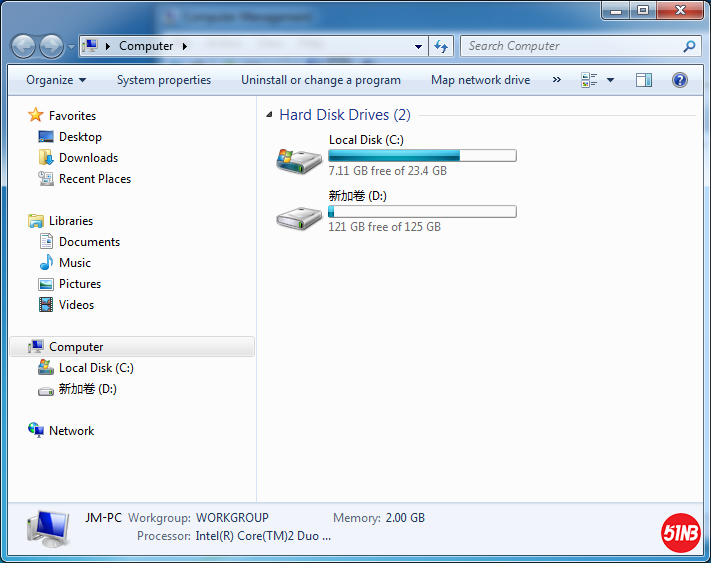Click the D: drive usage bar

point(422,212)
